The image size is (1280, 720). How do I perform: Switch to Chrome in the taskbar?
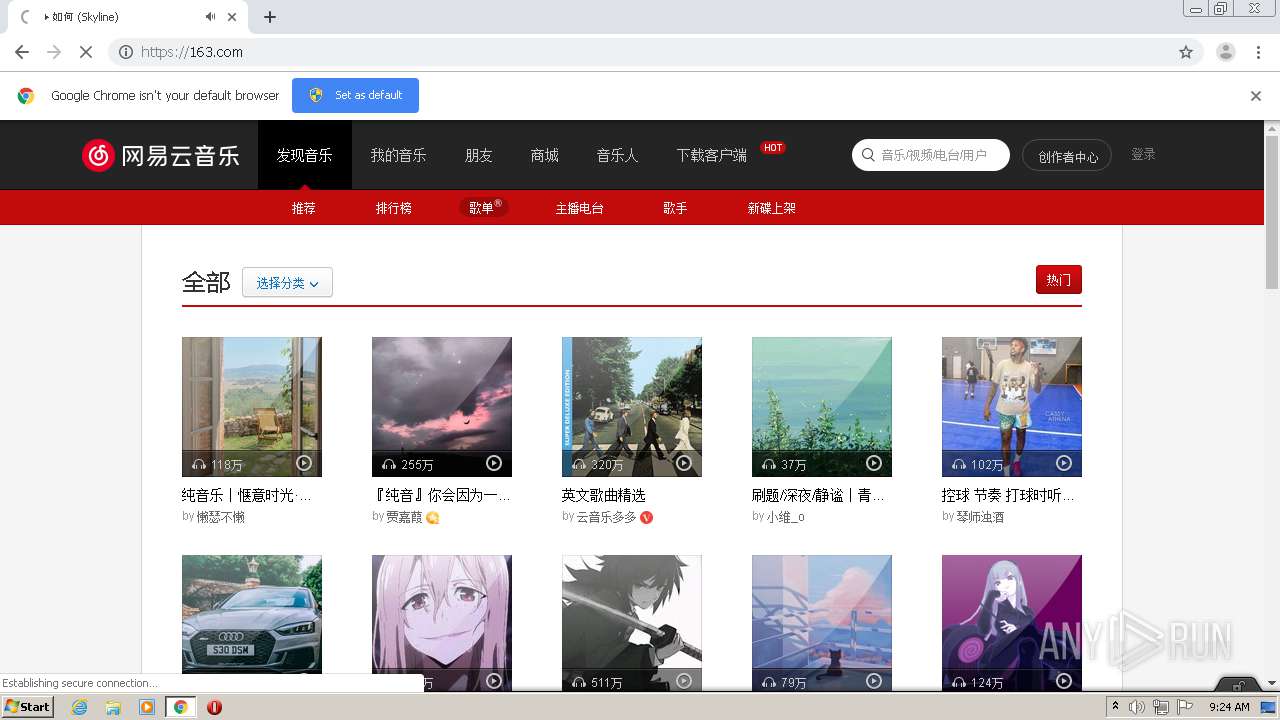(180, 707)
